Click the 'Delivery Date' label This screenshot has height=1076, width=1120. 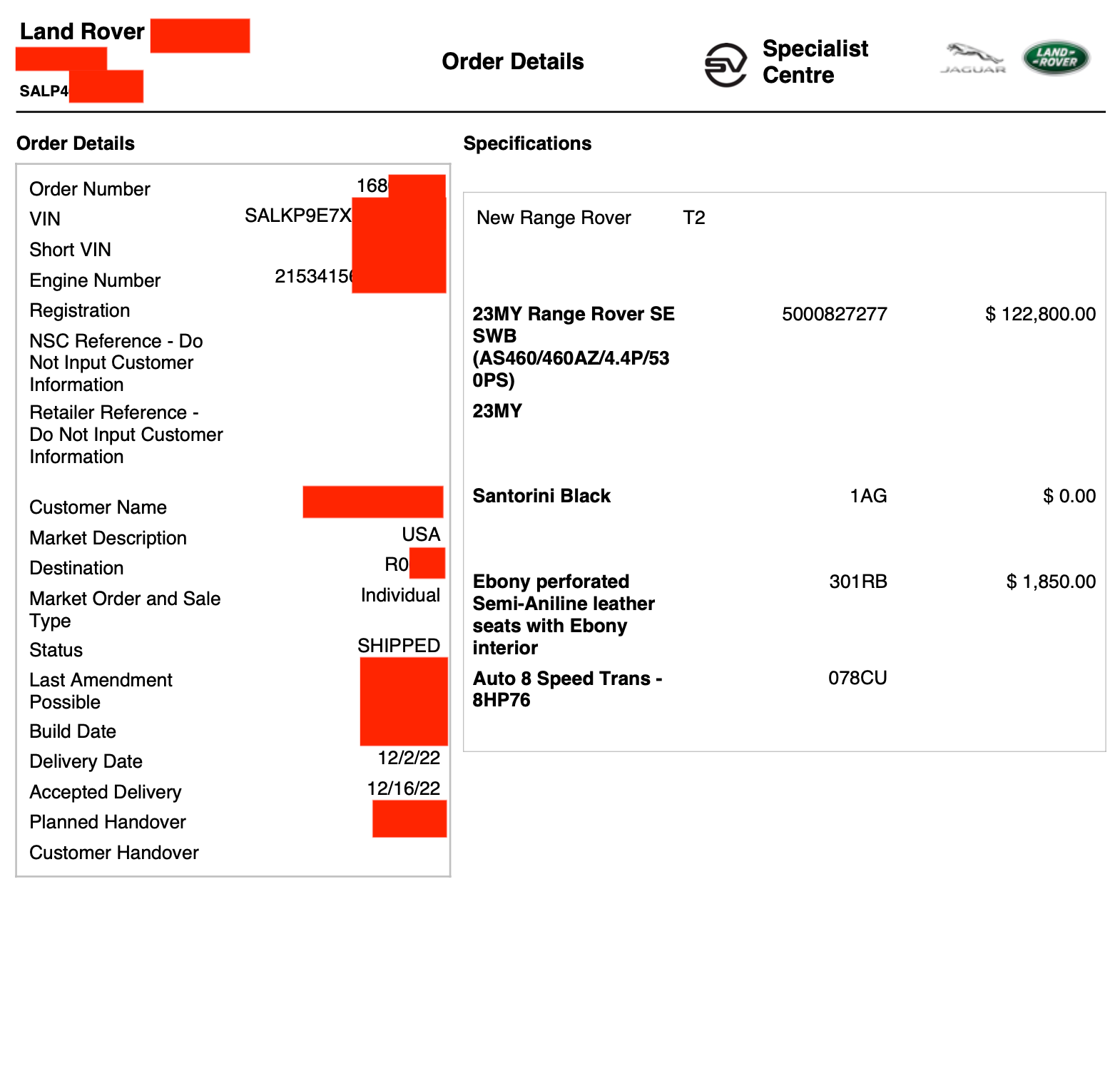[86, 761]
